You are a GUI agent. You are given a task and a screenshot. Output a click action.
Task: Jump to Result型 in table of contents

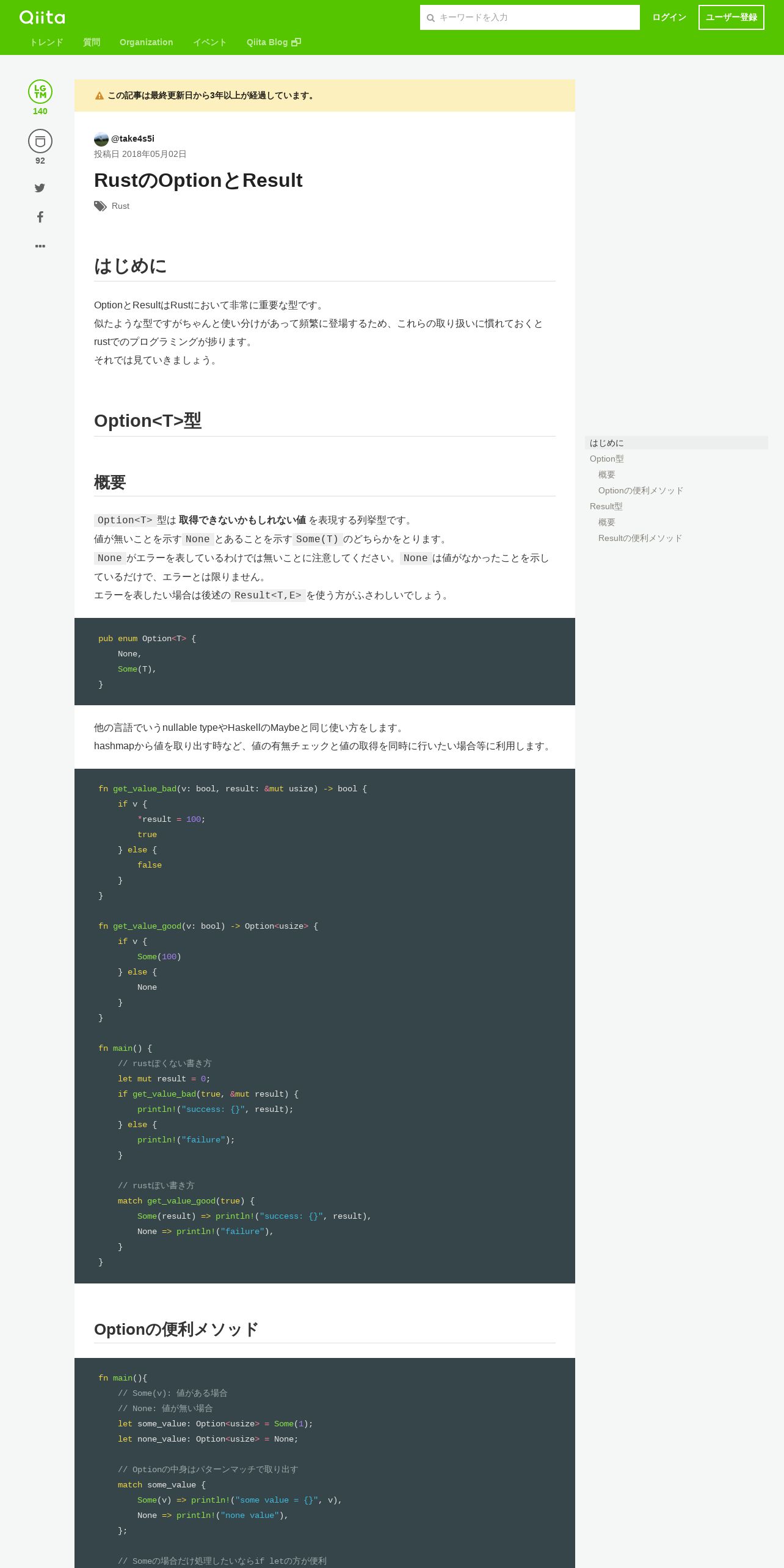[x=606, y=506]
